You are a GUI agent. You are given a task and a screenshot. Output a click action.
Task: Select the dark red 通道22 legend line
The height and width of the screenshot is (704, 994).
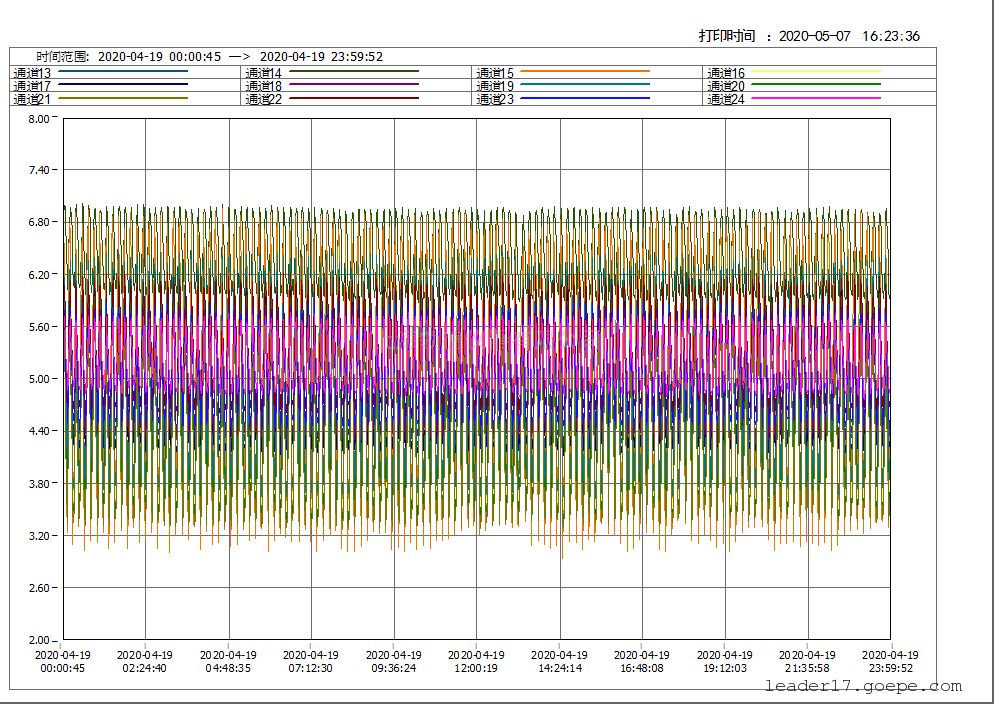coord(354,98)
